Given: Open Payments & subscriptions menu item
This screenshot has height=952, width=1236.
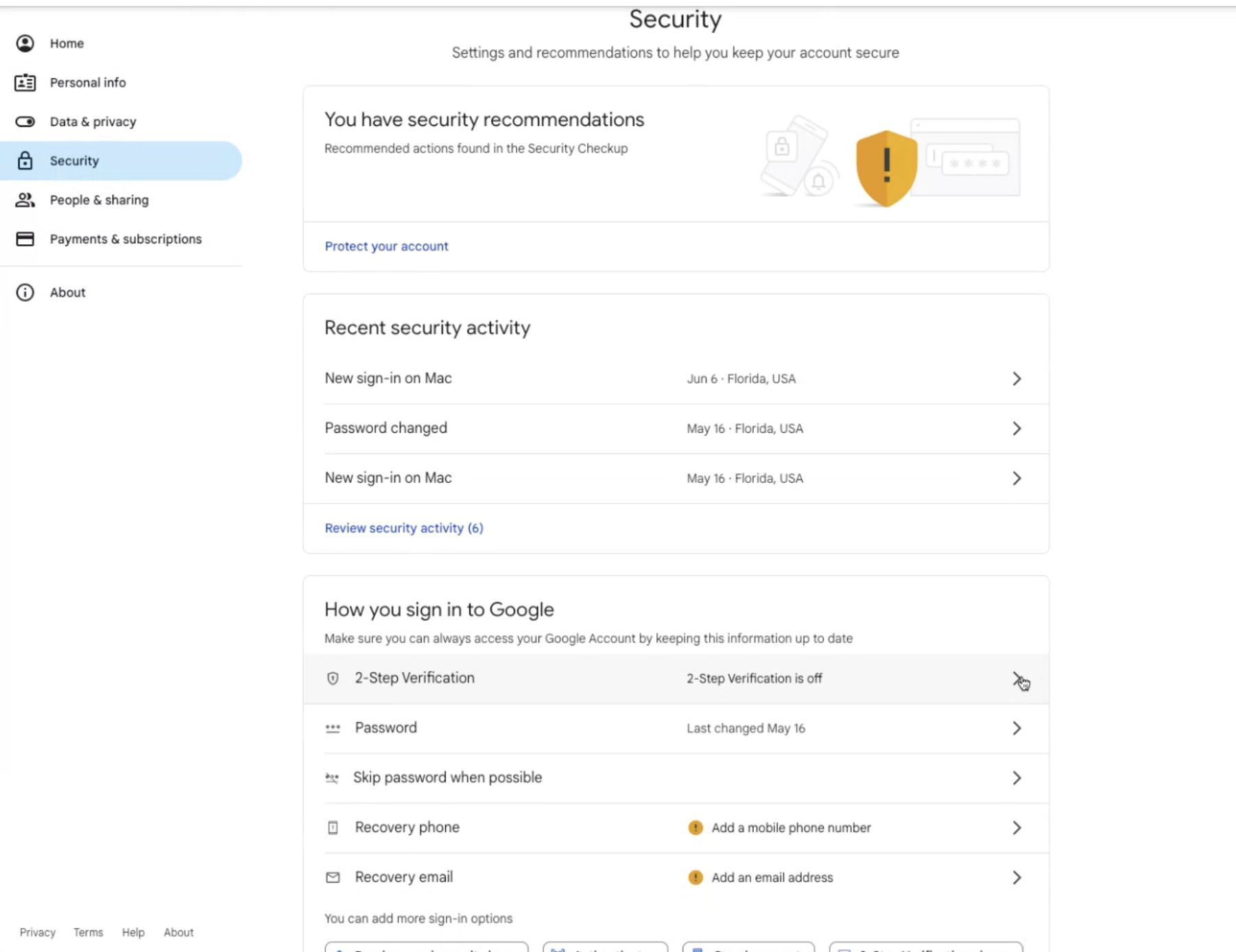Looking at the screenshot, I should coord(126,239).
